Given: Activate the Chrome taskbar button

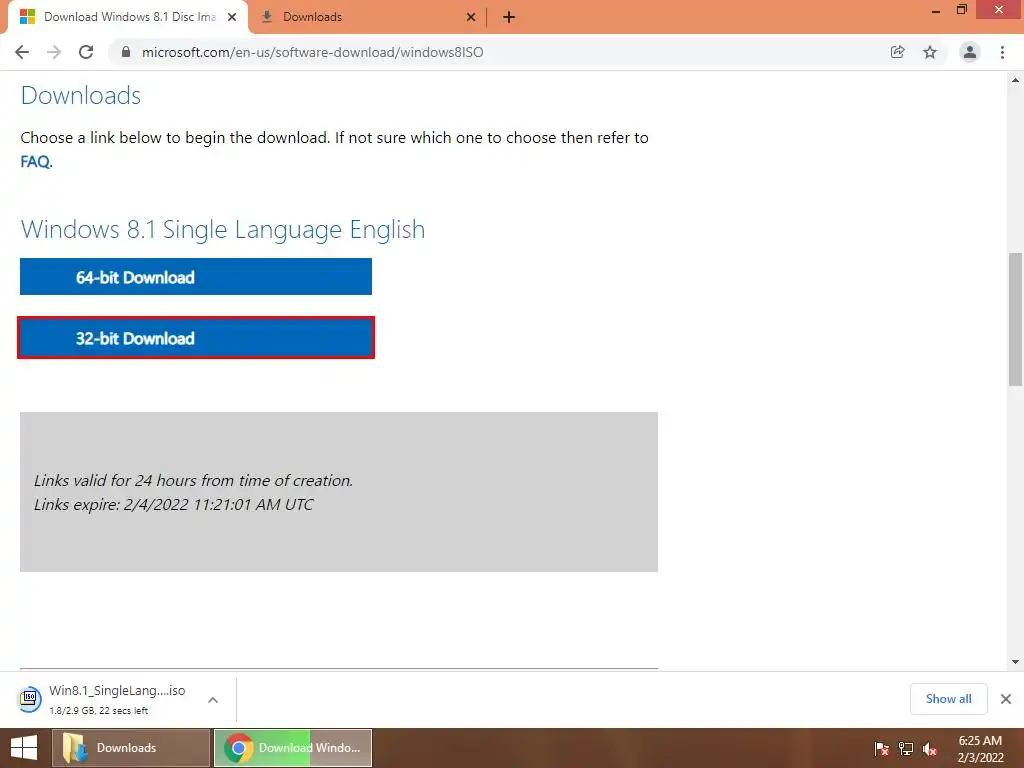Looking at the screenshot, I should pos(293,748).
